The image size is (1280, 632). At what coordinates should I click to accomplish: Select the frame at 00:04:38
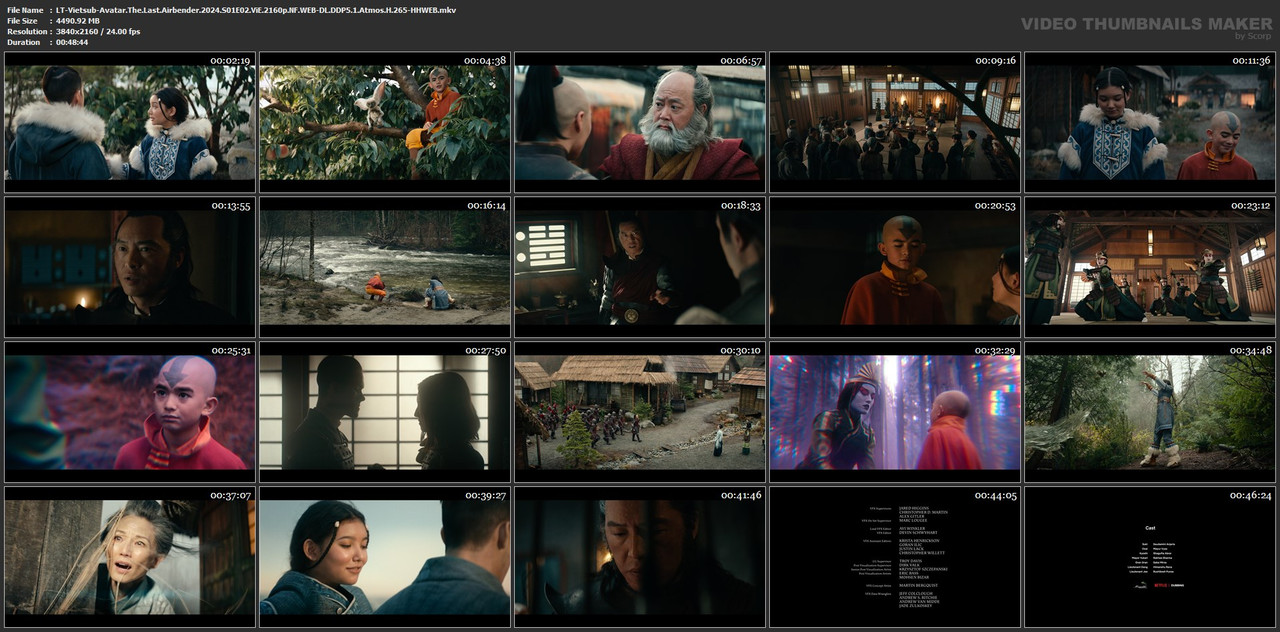click(x=385, y=122)
